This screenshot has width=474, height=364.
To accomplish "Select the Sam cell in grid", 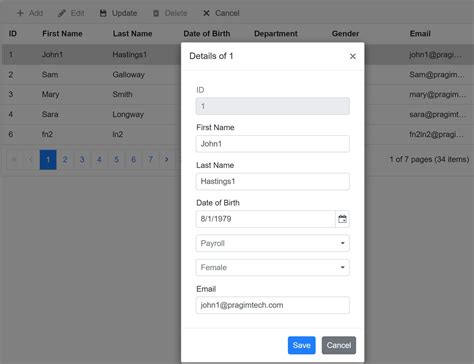I will 50,75.
